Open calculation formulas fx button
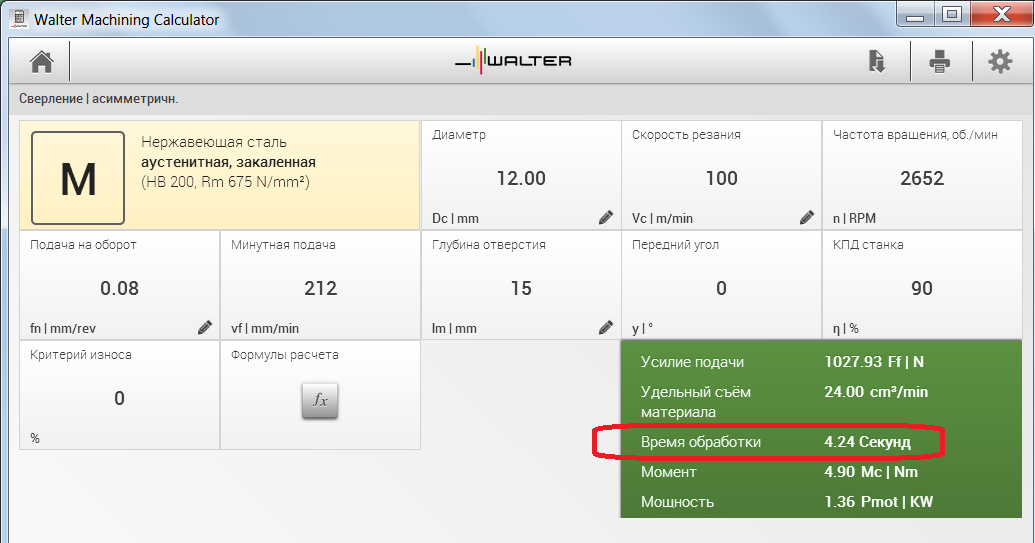Image resolution: width=1035 pixels, height=543 pixels. point(320,400)
